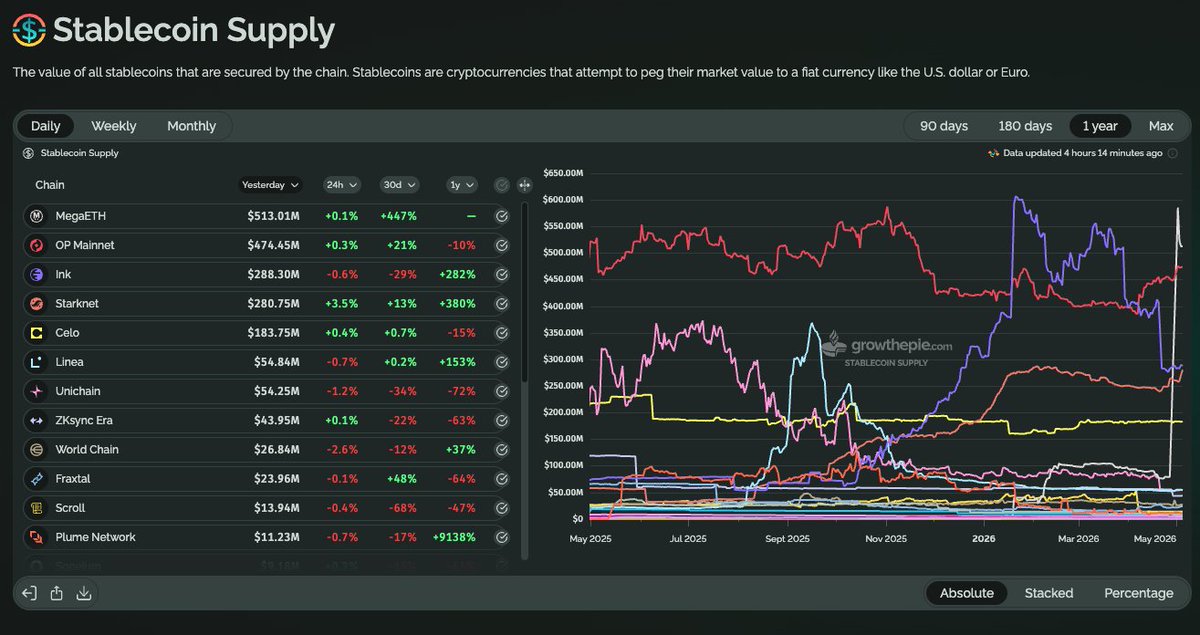Switch to the Monthly tab
Viewport: 1200px width, 635px height.
coord(191,126)
